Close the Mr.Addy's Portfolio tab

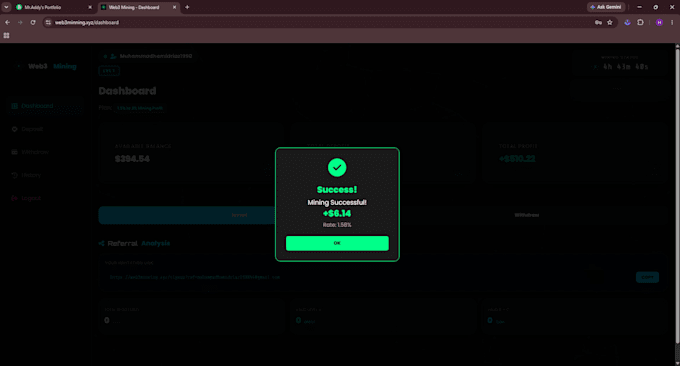coord(90,7)
